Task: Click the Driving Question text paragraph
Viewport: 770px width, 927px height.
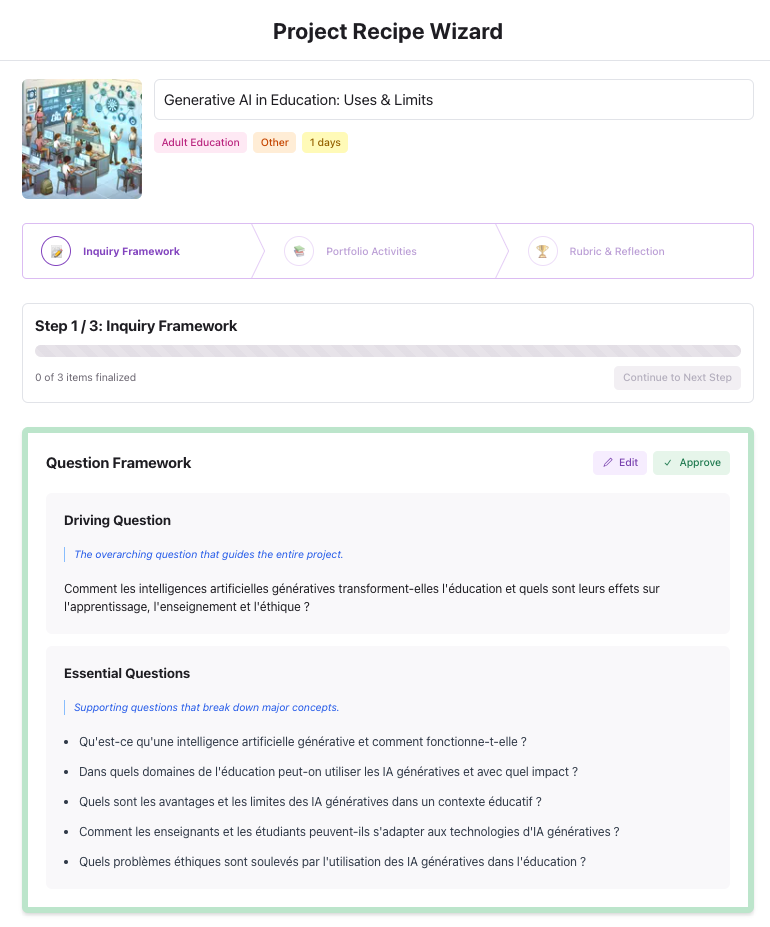Action: coord(361,598)
